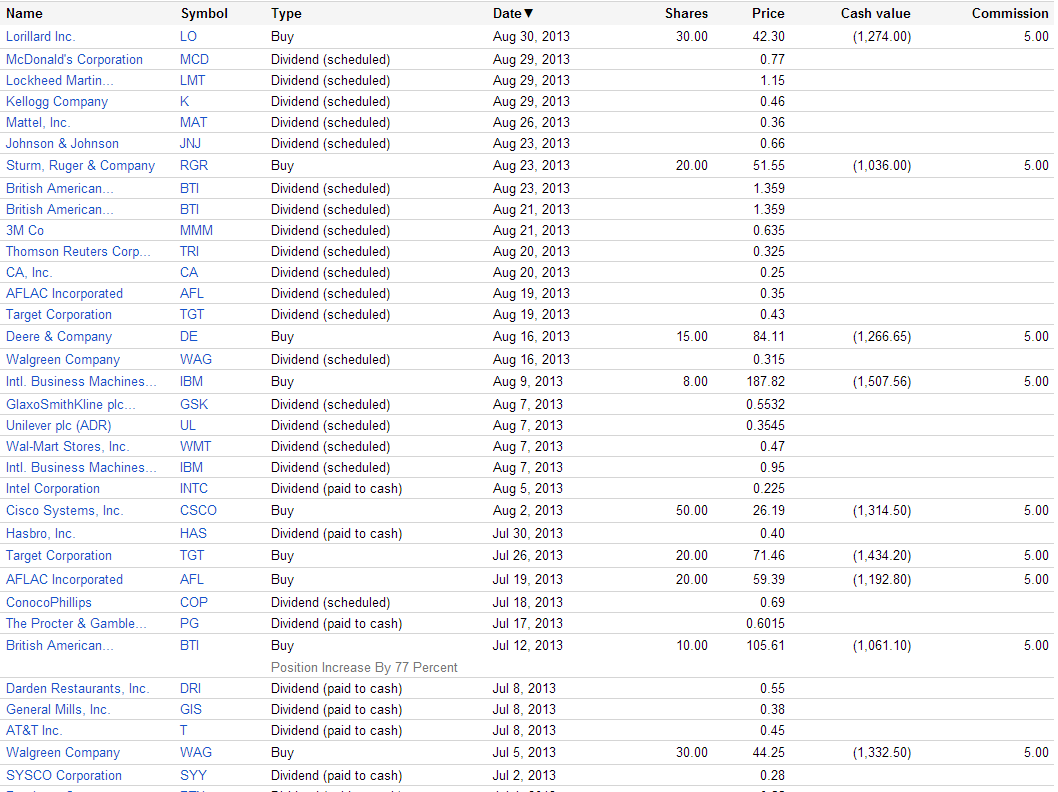Open The Procter & Gamble... link
The width and height of the screenshot is (1058, 792).
(76, 623)
